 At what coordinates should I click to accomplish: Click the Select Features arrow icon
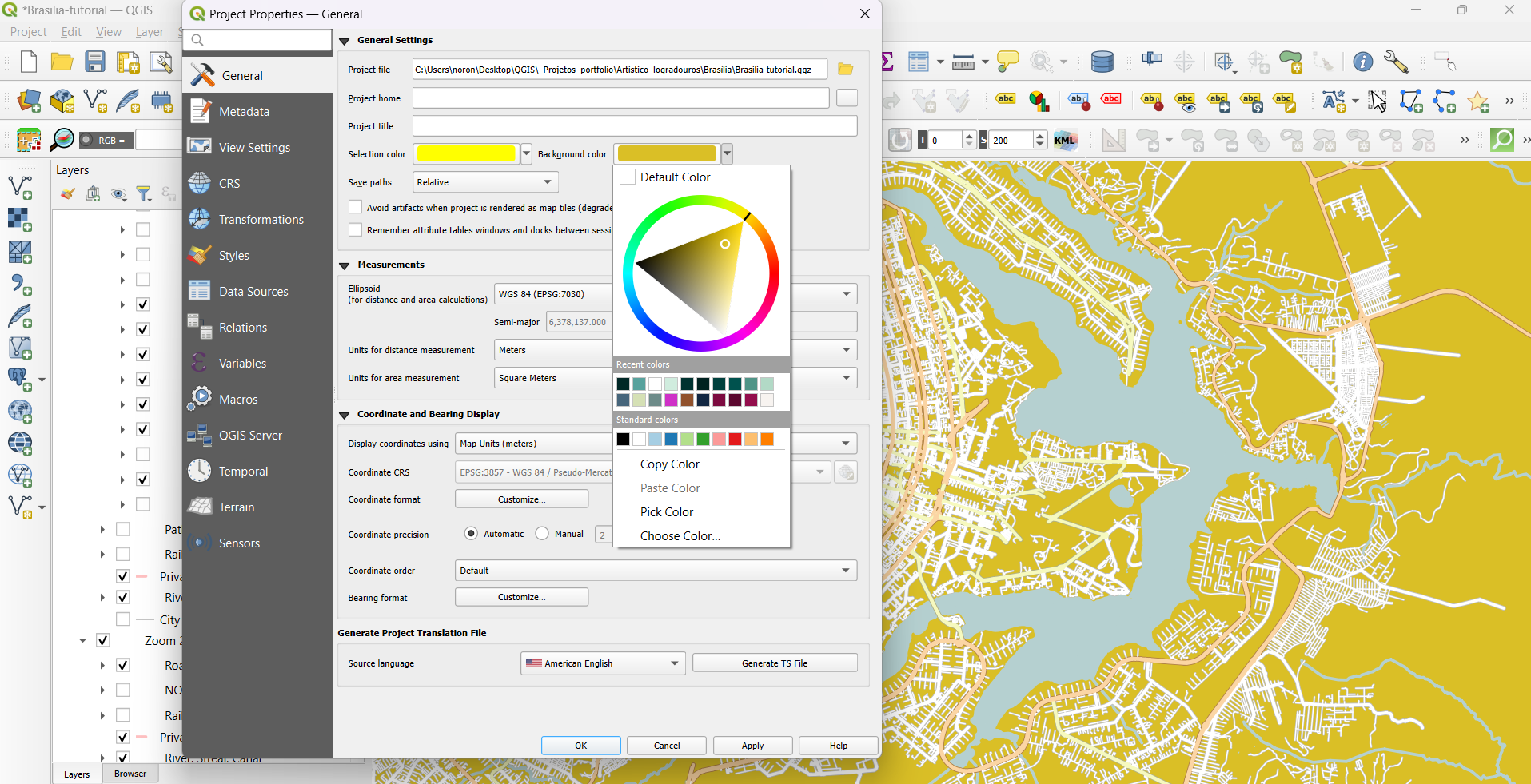click(x=1378, y=101)
